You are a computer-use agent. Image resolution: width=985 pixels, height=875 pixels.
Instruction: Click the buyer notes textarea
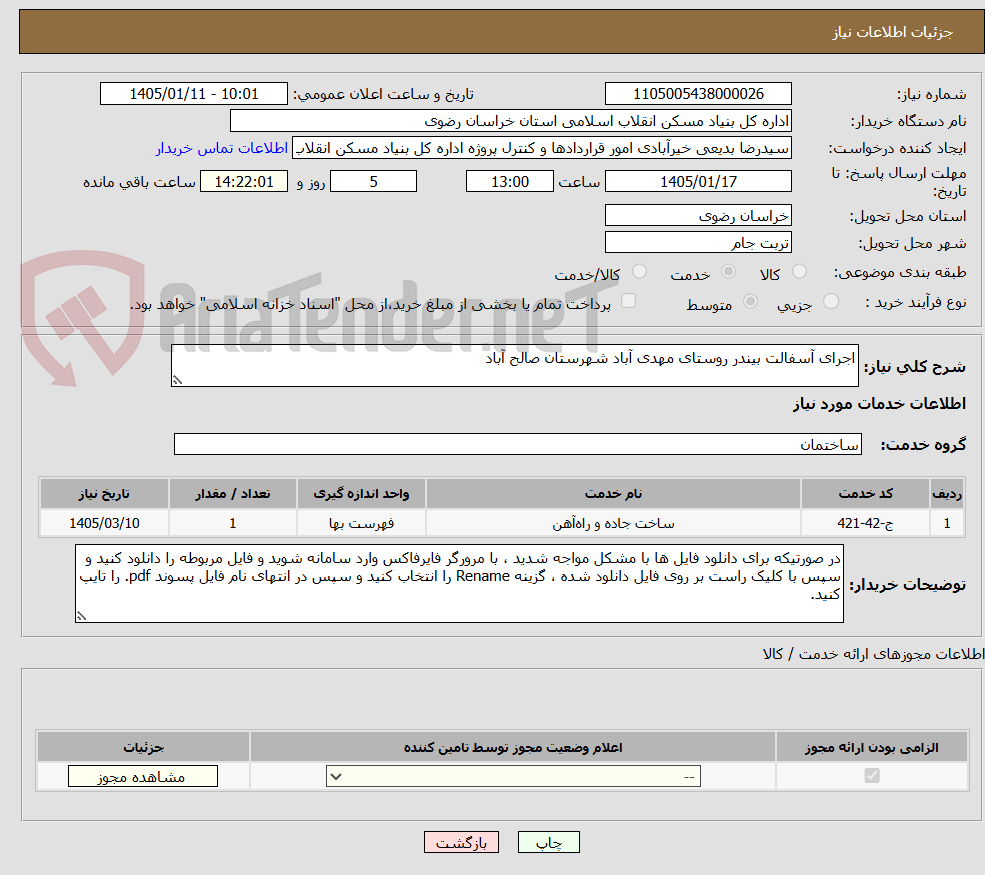[x=459, y=584]
